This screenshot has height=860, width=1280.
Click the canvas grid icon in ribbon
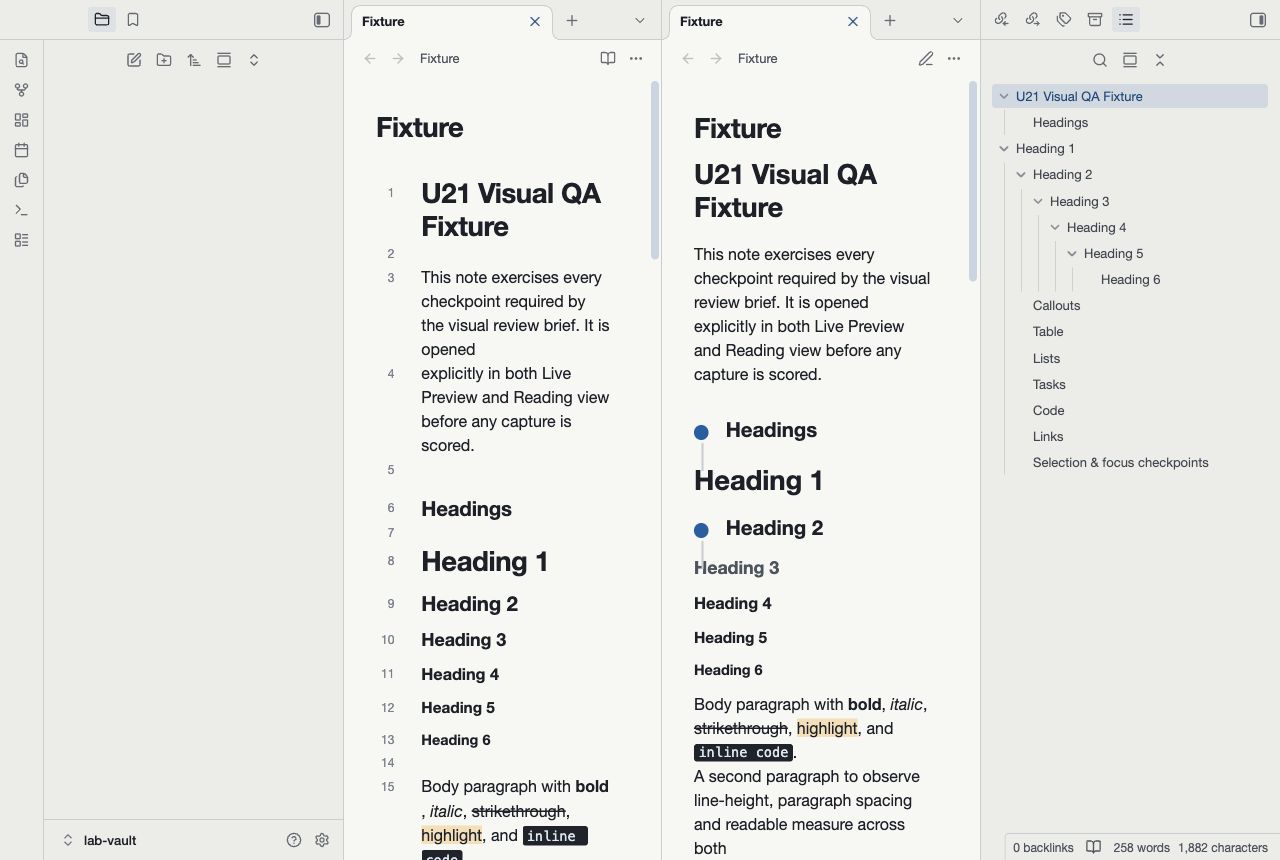point(22,120)
